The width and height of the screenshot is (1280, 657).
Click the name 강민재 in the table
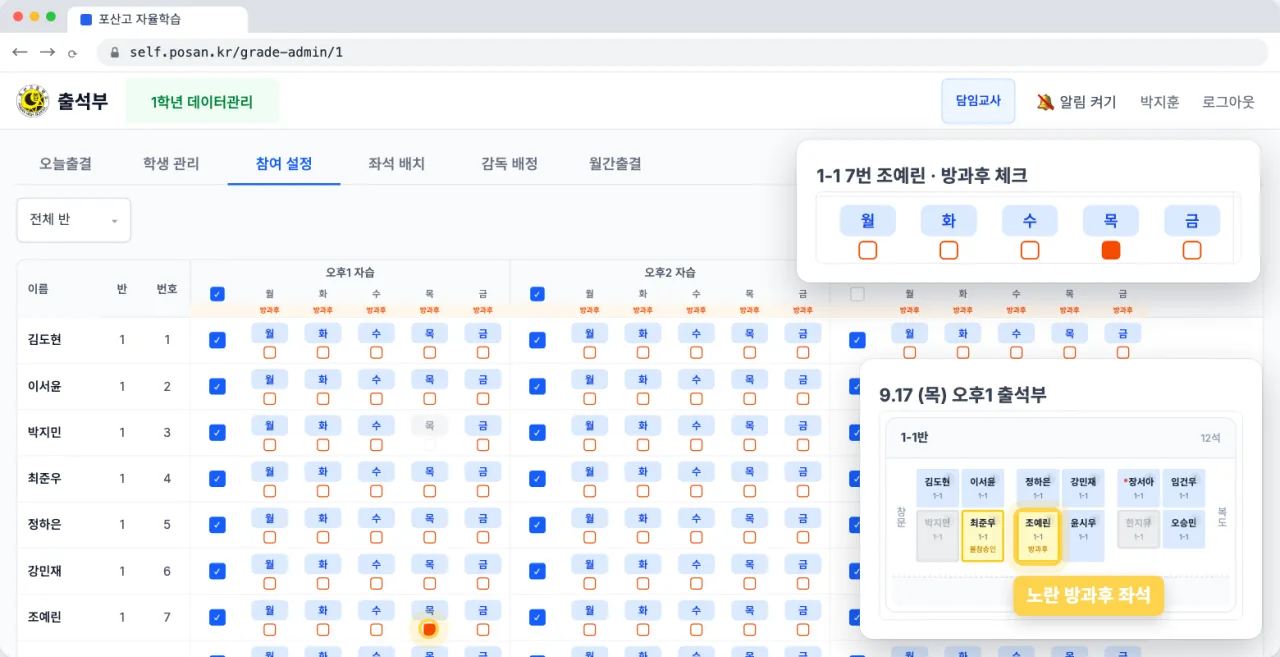pos(45,571)
